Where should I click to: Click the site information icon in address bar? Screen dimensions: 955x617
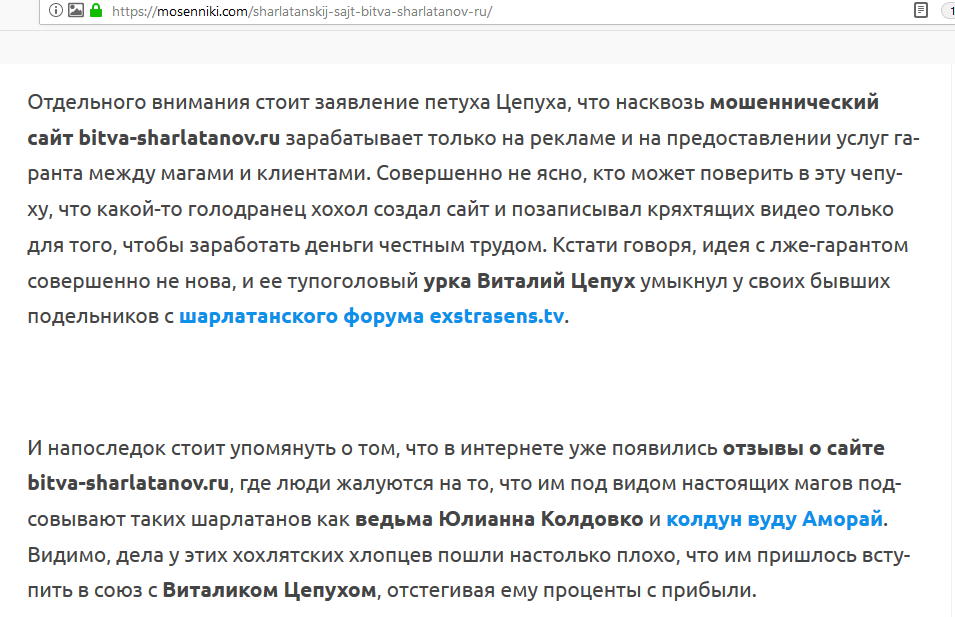56,11
